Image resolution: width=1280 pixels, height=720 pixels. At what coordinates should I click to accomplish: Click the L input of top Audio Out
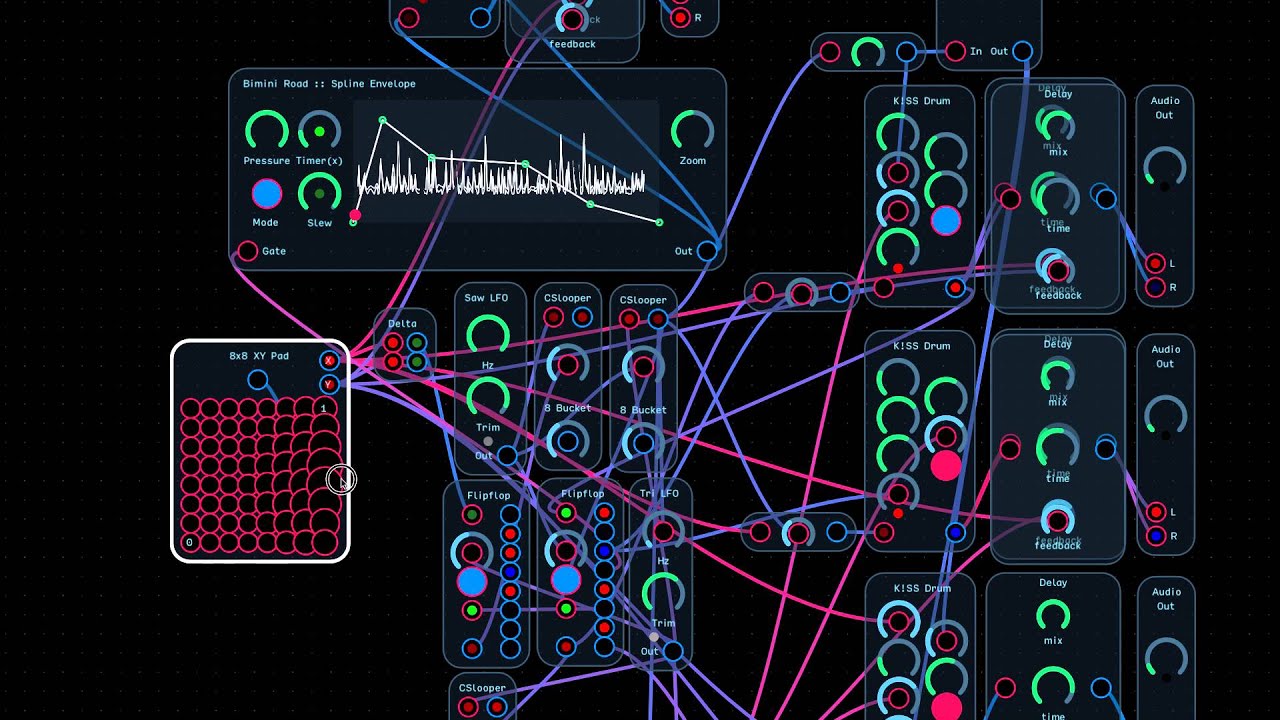click(1156, 264)
